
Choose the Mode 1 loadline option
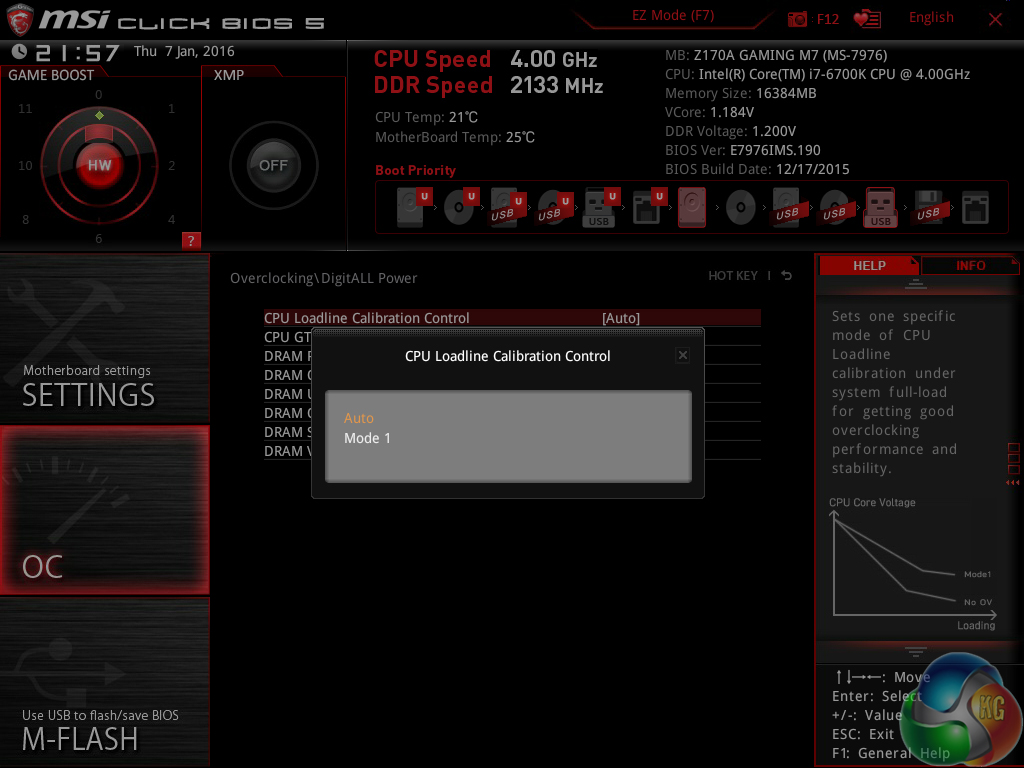click(x=367, y=438)
